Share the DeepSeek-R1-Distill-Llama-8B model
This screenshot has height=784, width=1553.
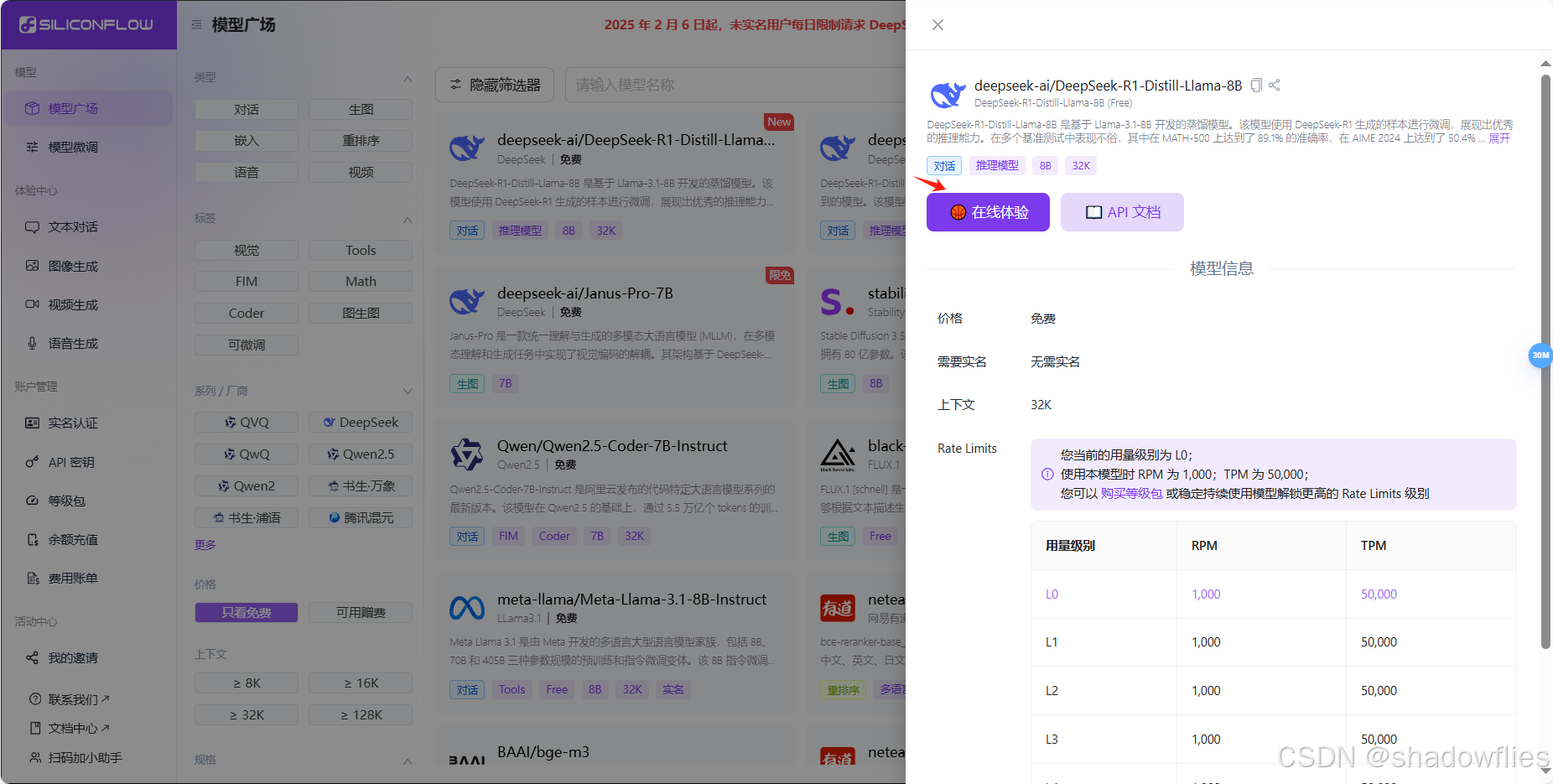pos(1275,85)
